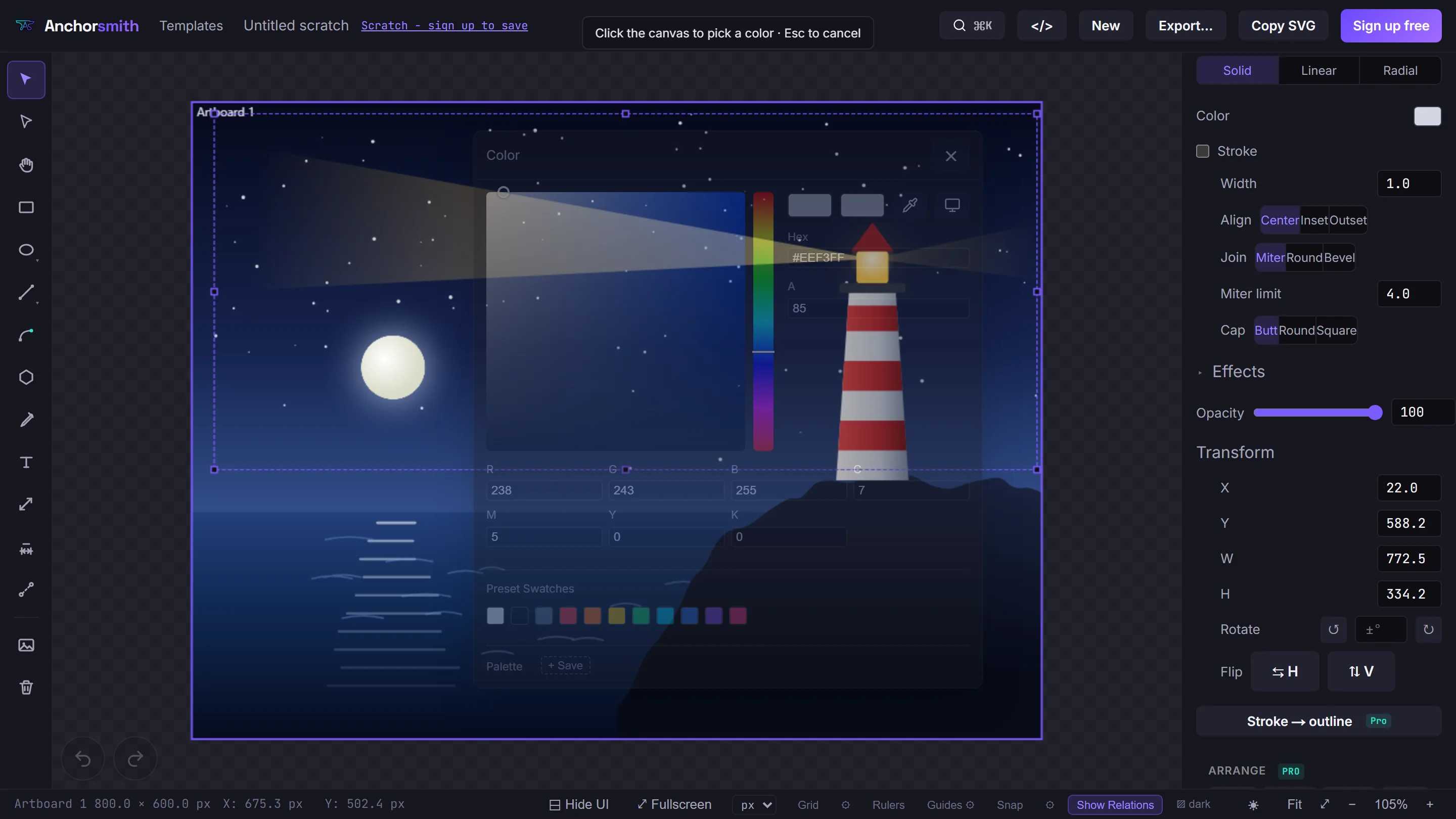
Task: Adjust the Opacity slider
Action: 1317,413
